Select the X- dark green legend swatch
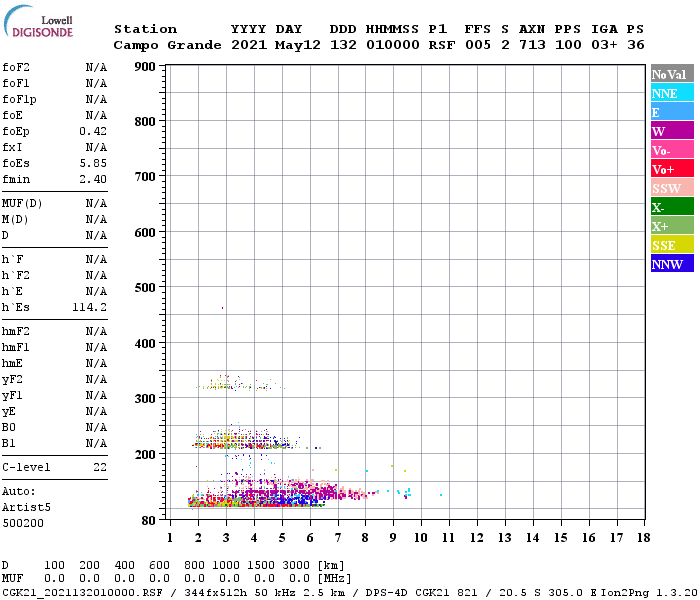This screenshot has height=600, width=700. click(x=672, y=207)
